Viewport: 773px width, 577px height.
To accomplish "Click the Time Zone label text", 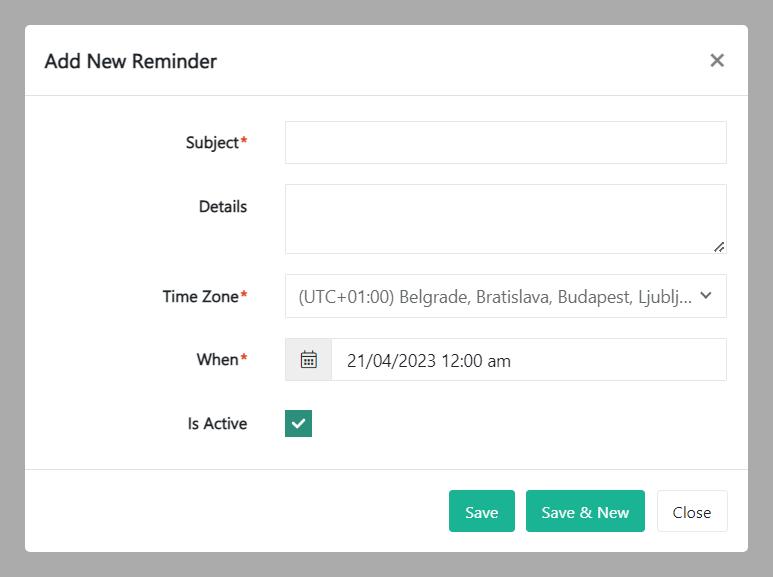I will coord(200,296).
